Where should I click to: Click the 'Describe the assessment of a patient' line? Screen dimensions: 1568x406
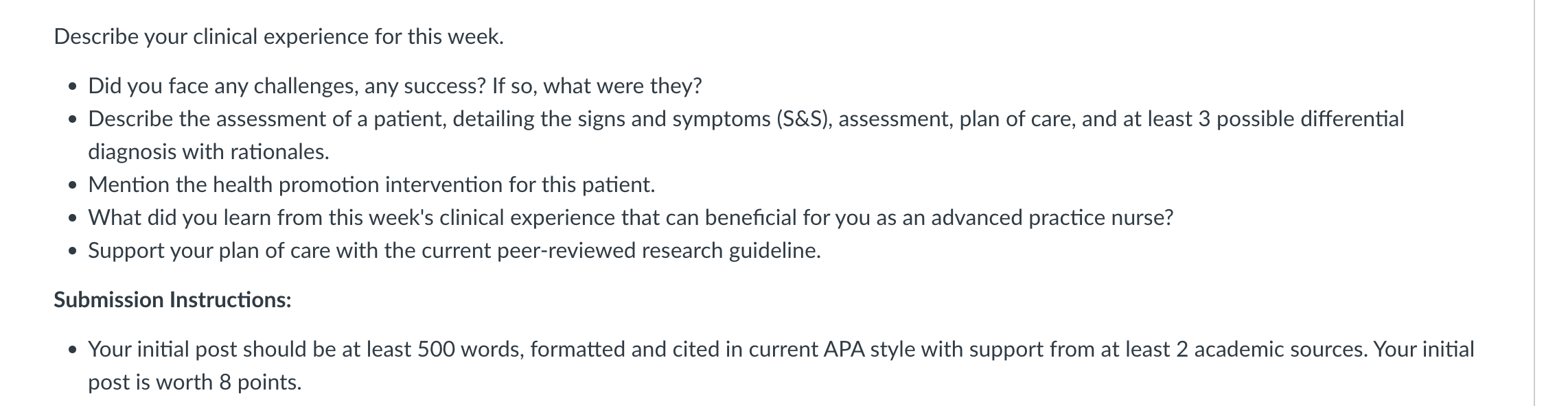746,119
